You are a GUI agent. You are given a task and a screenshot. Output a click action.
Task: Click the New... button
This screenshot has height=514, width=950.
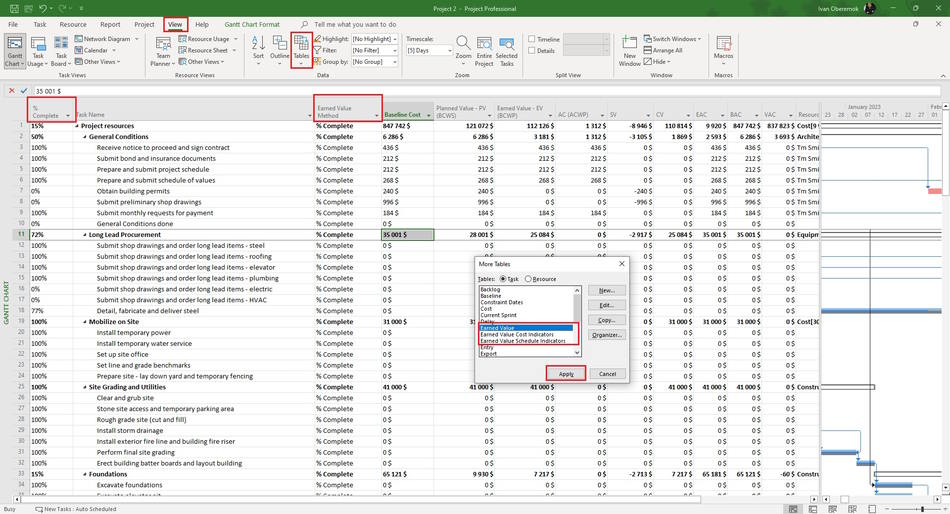[606, 290]
